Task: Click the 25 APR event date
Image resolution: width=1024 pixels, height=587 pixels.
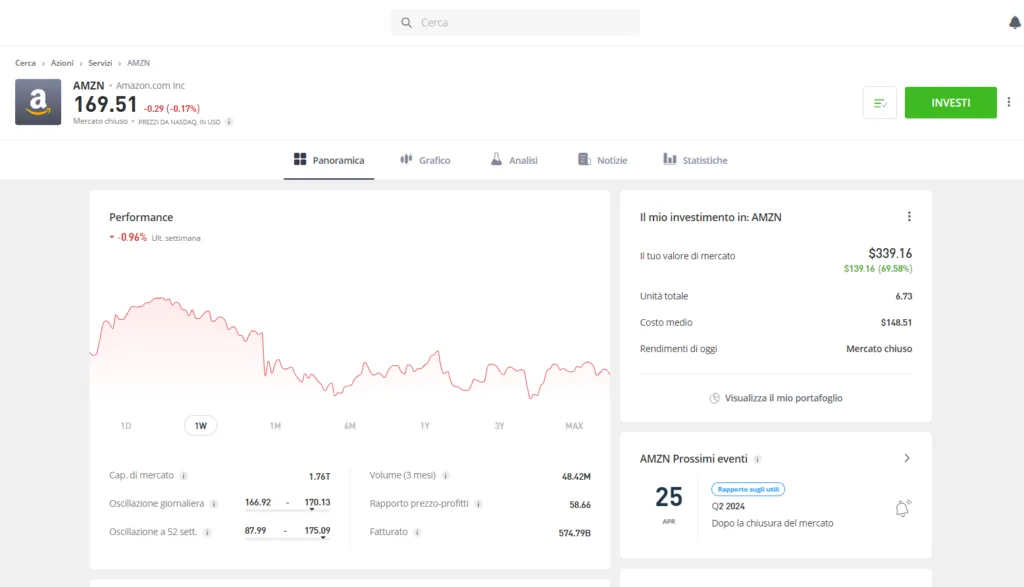Action: [669, 503]
